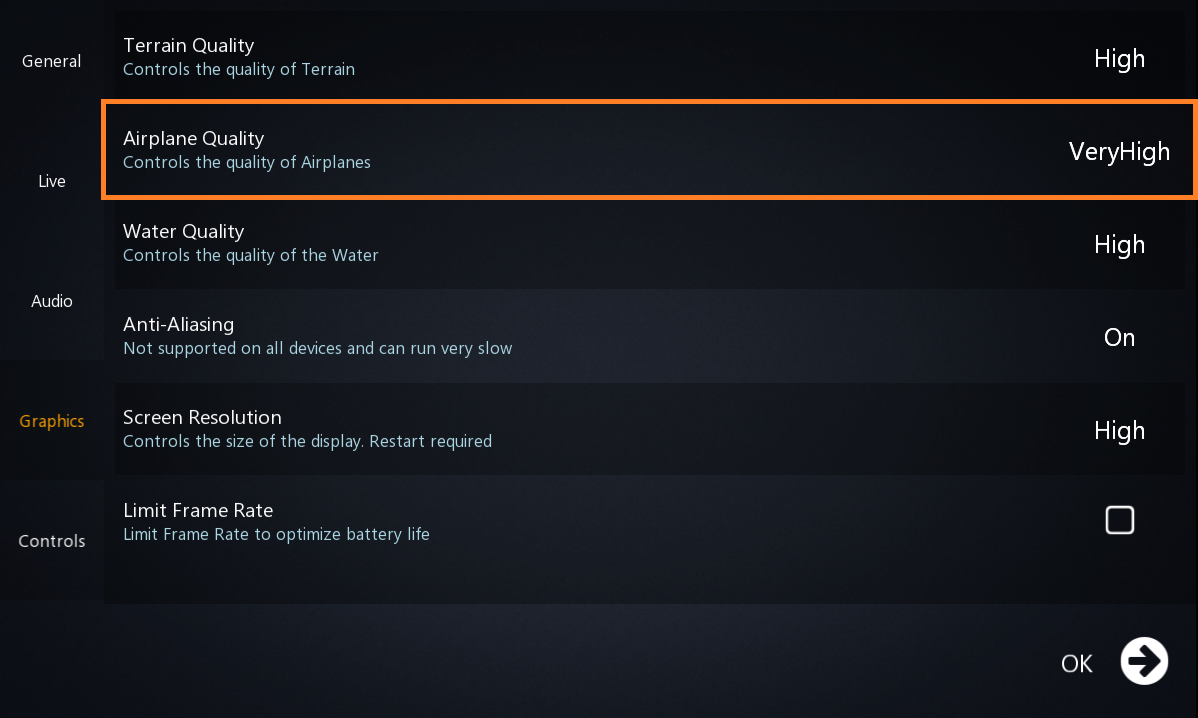
Task: Open the General settings tab
Action: click(x=51, y=61)
